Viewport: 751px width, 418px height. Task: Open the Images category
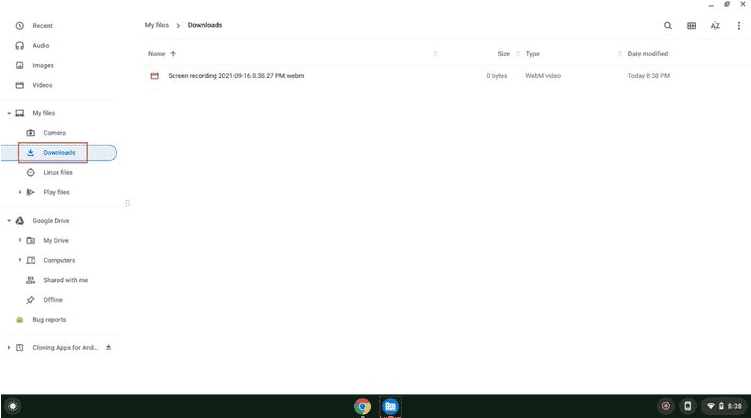coord(43,65)
